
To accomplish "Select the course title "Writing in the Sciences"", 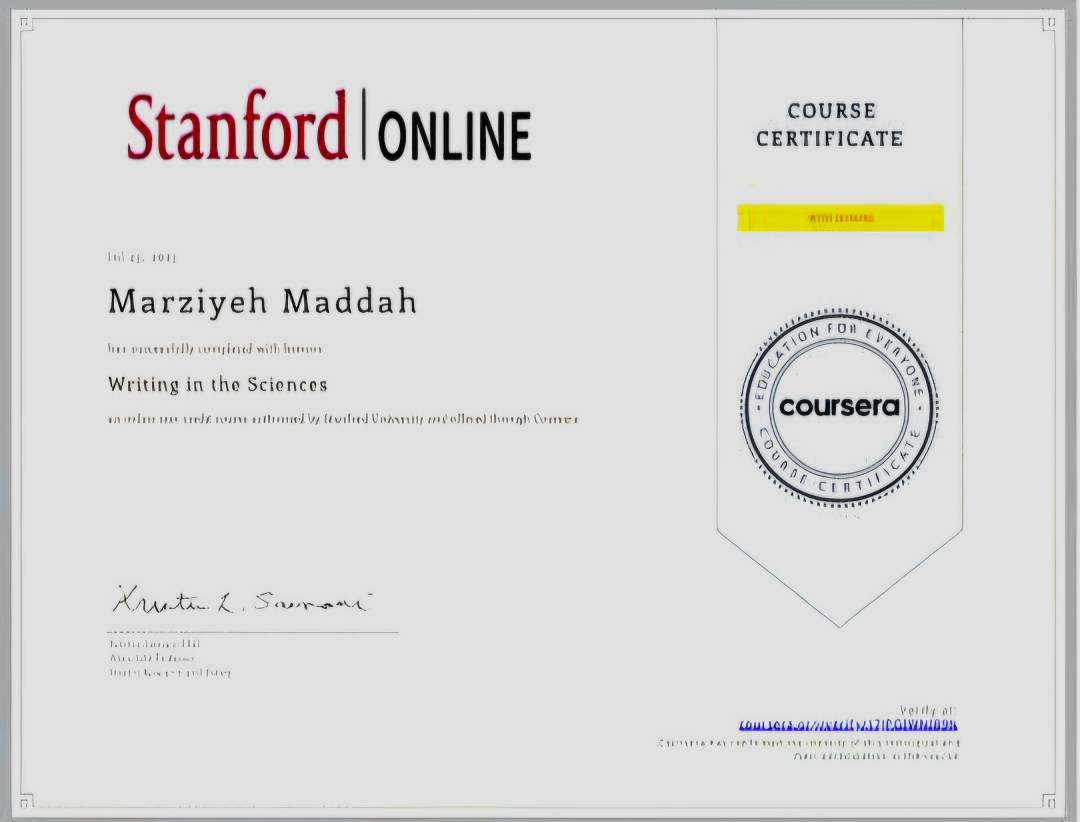I will [218, 384].
